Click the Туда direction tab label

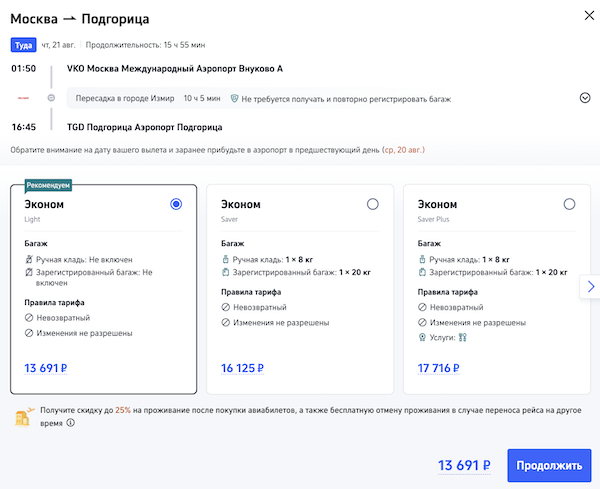(23, 45)
